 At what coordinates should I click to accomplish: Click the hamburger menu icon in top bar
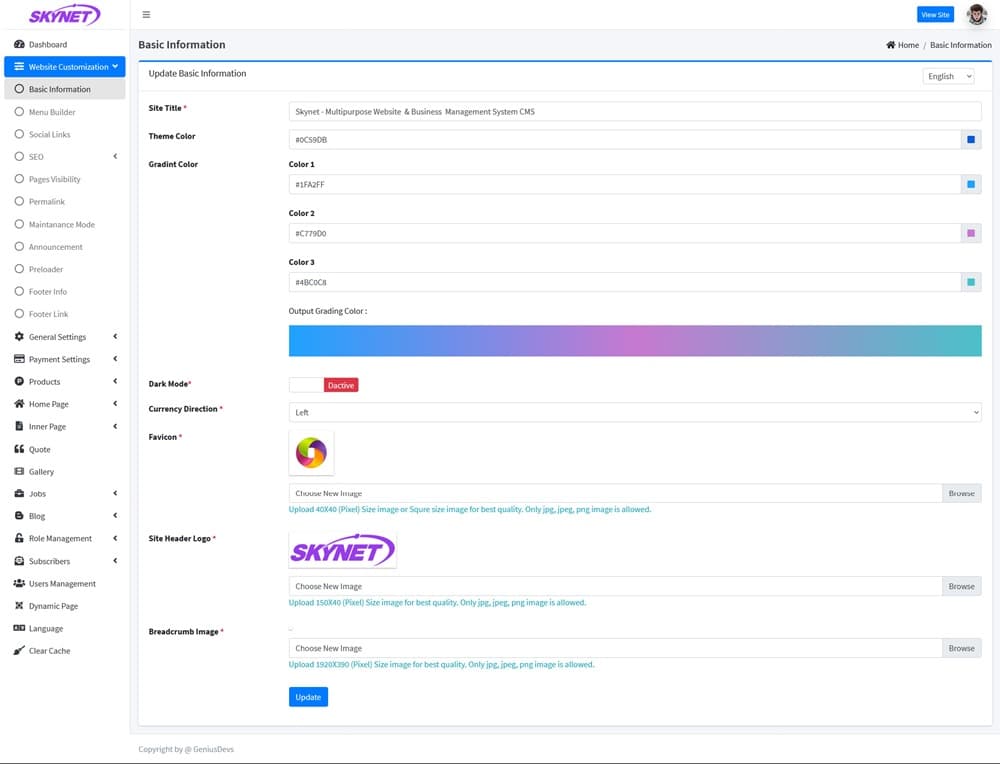pyautogui.click(x=146, y=15)
